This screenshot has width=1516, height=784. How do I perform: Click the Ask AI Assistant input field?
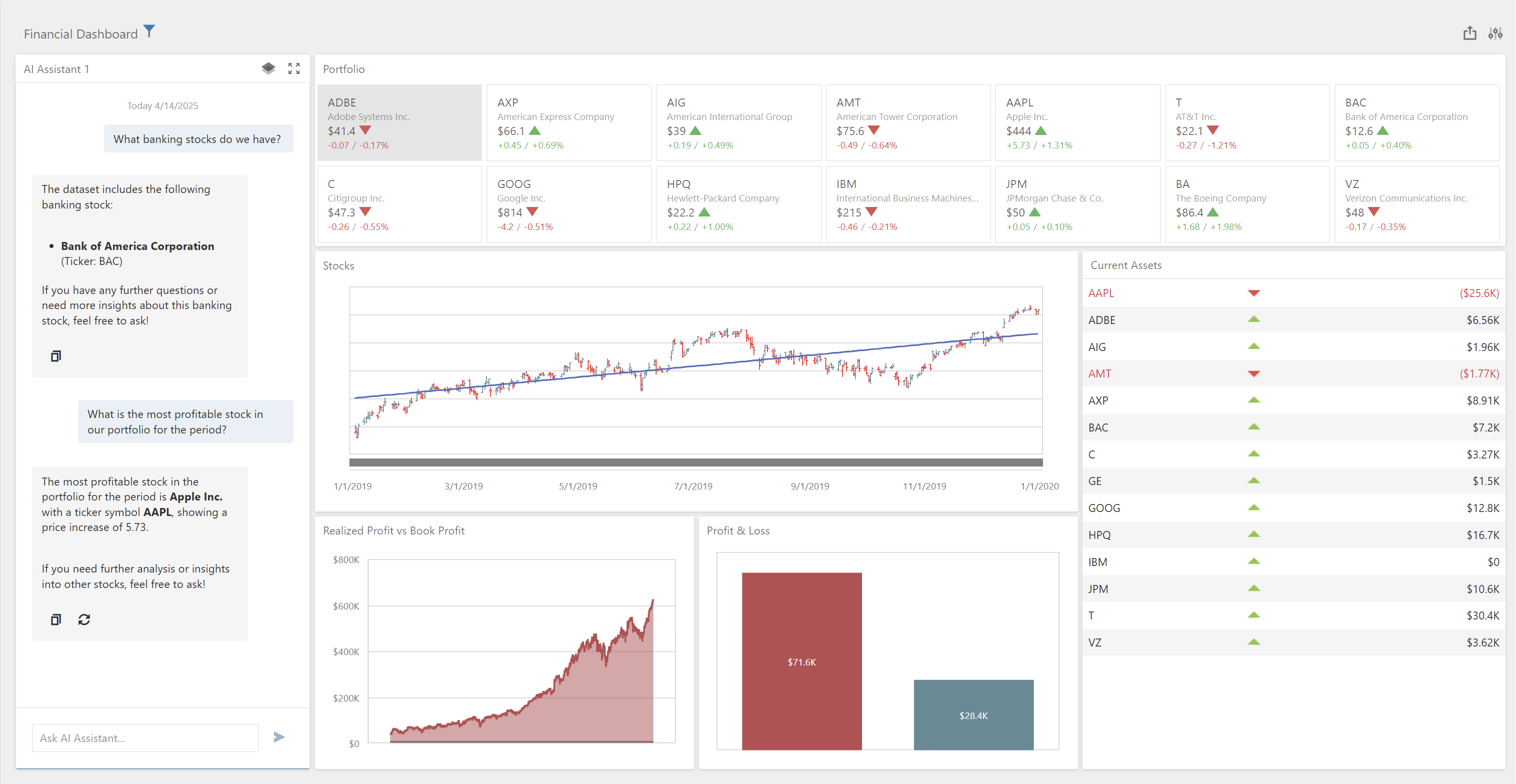(145, 737)
